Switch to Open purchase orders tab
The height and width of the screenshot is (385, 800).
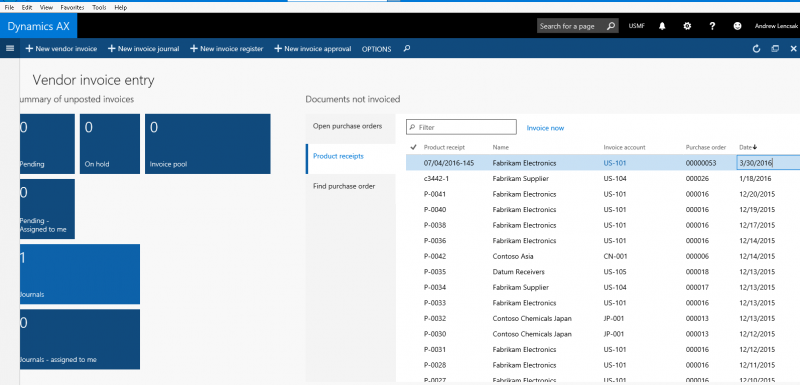tap(351, 126)
